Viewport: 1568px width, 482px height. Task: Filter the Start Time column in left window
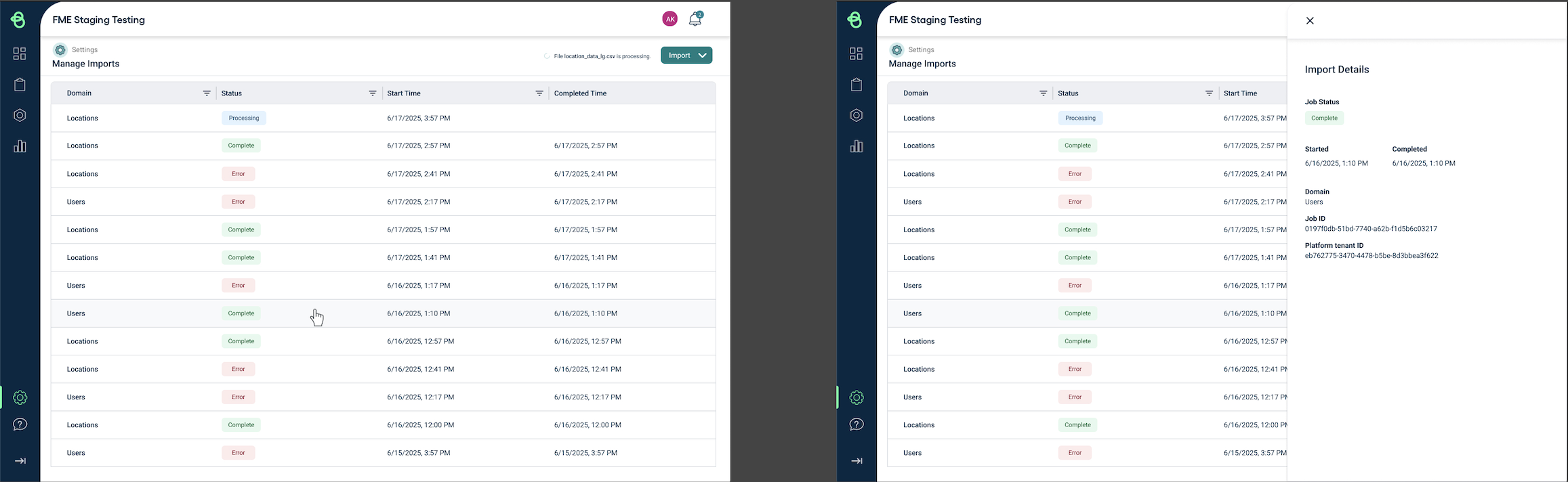pos(539,93)
